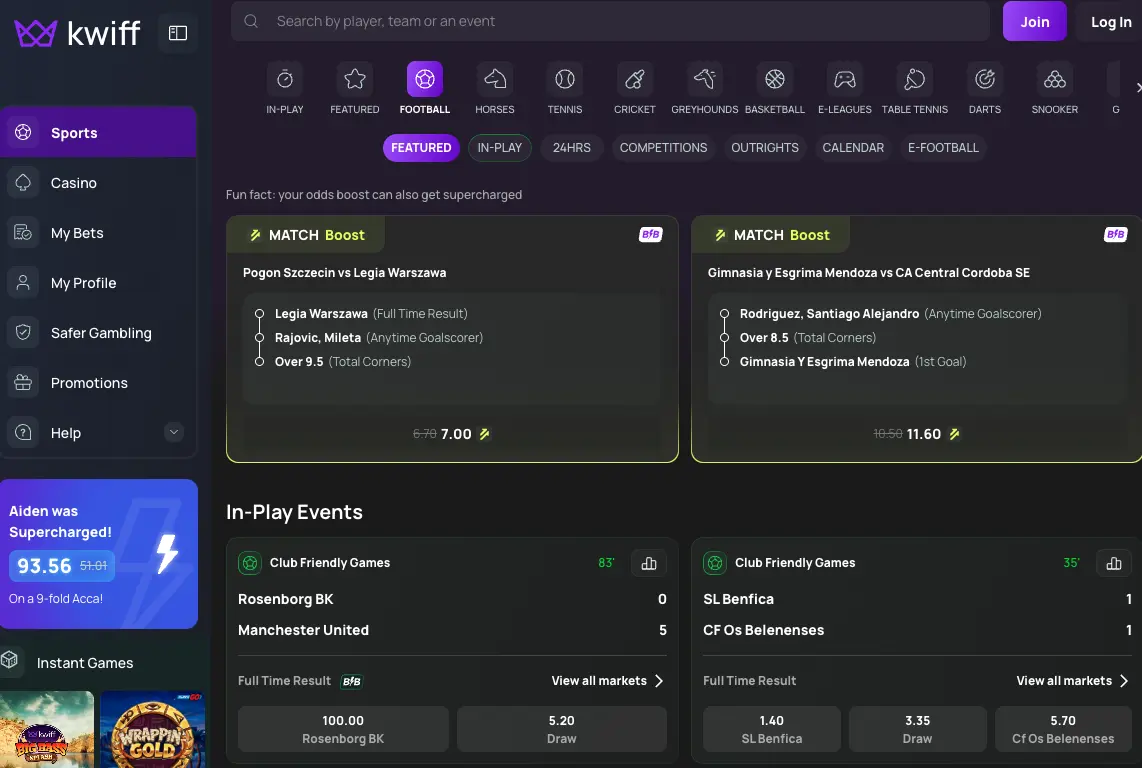1142x768 pixels.
Task: Select the Football sport icon
Action: coord(425,79)
